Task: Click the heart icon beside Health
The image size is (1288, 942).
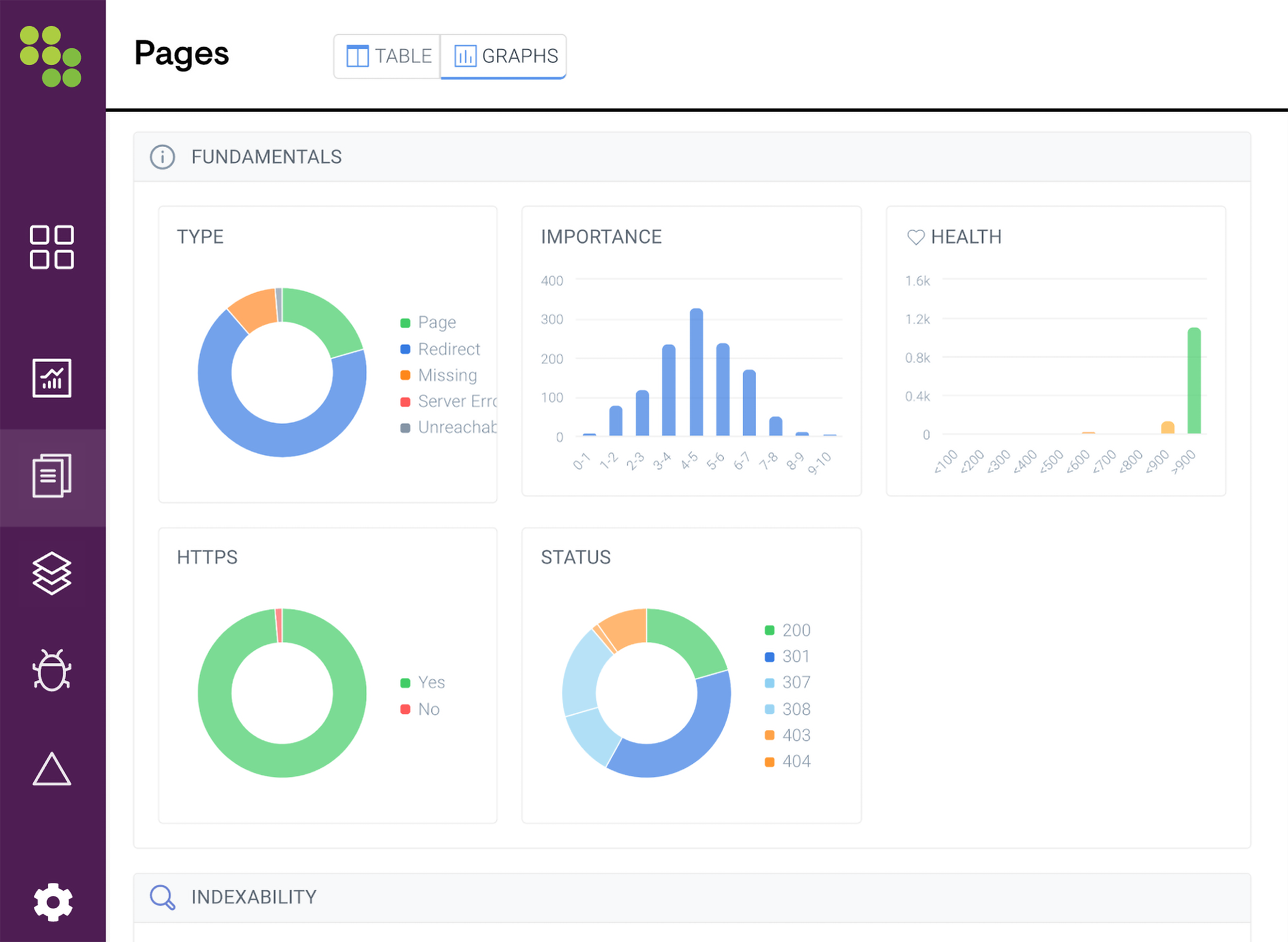Action: [916, 237]
